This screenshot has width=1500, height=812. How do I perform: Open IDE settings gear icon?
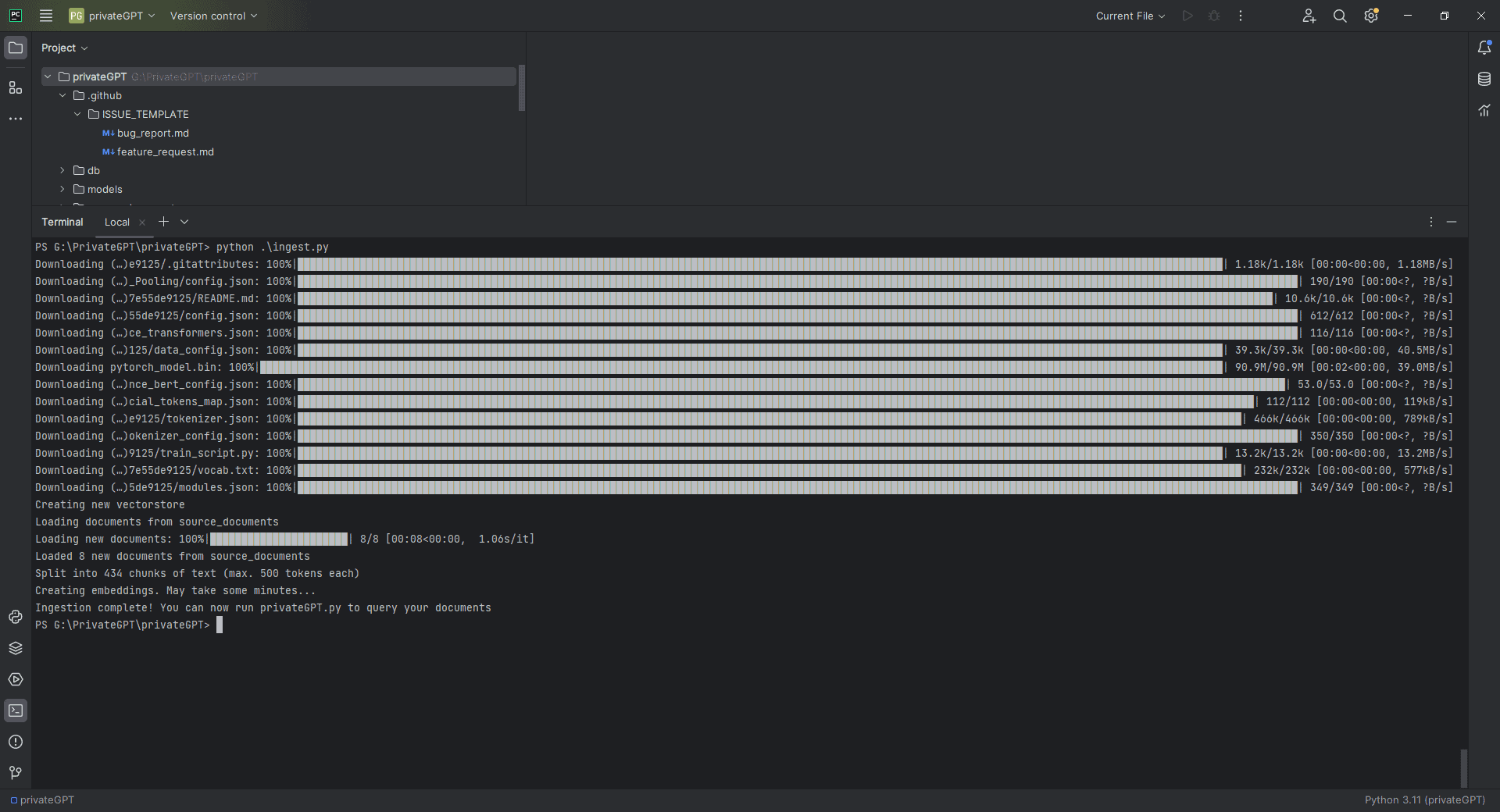[1371, 16]
